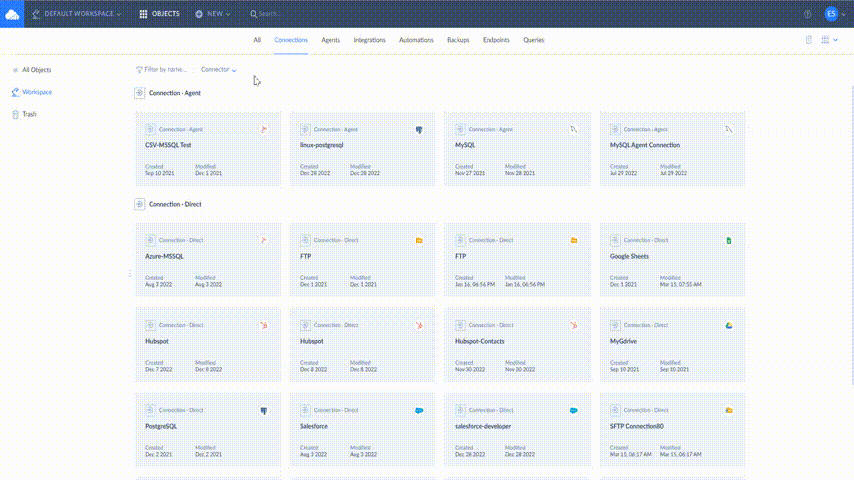Expand the Connector filter dropdown
Screen dimensions: 854x480
[218, 70]
